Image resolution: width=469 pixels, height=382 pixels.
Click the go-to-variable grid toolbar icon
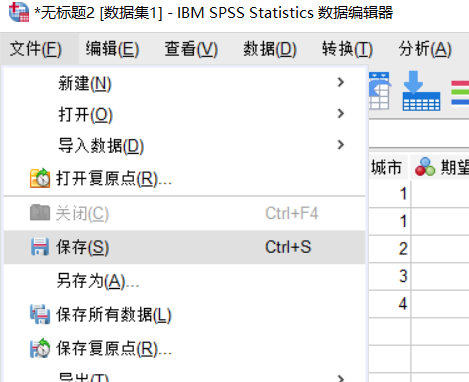click(379, 91)
